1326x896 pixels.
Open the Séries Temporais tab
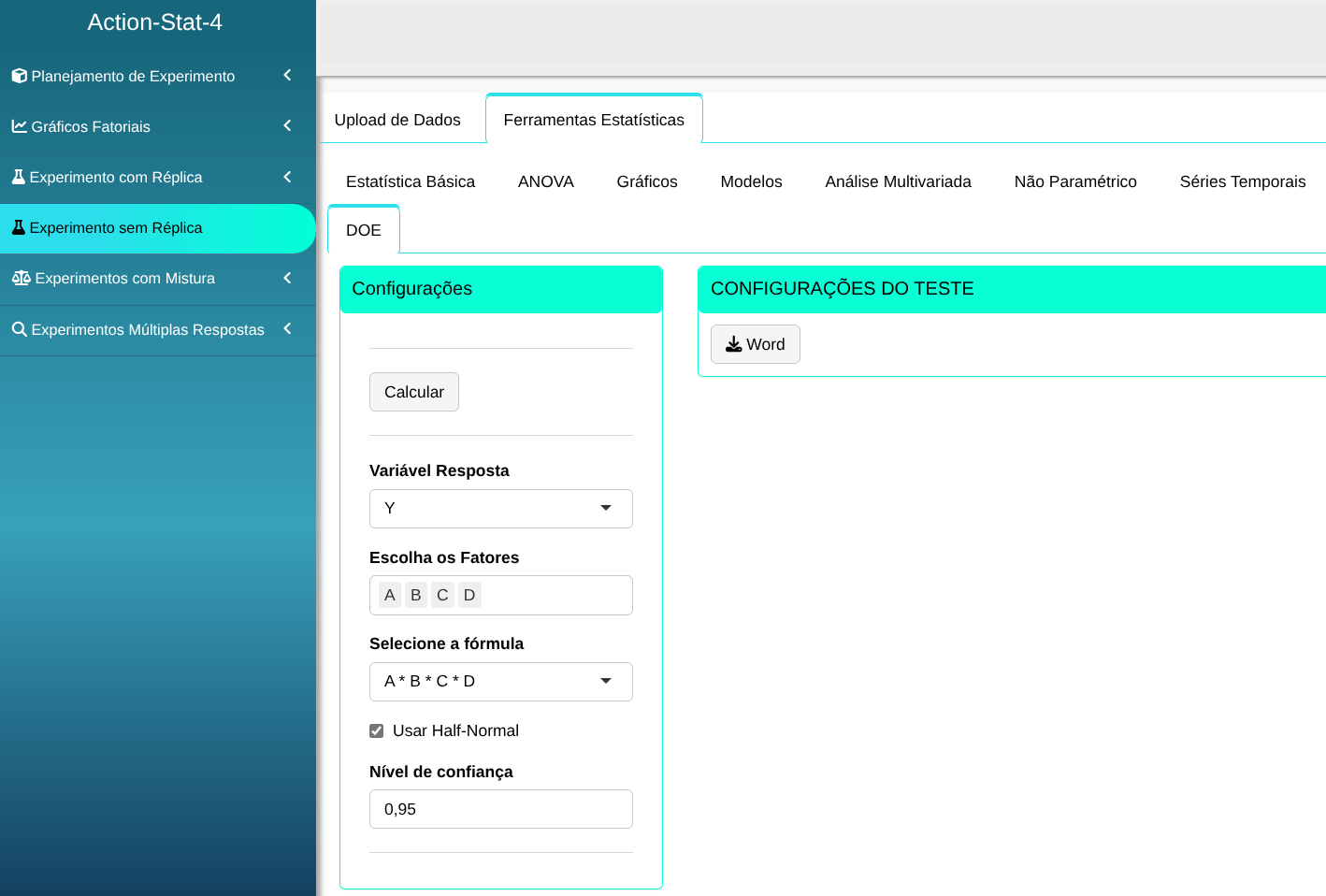tap(1242, 181)
